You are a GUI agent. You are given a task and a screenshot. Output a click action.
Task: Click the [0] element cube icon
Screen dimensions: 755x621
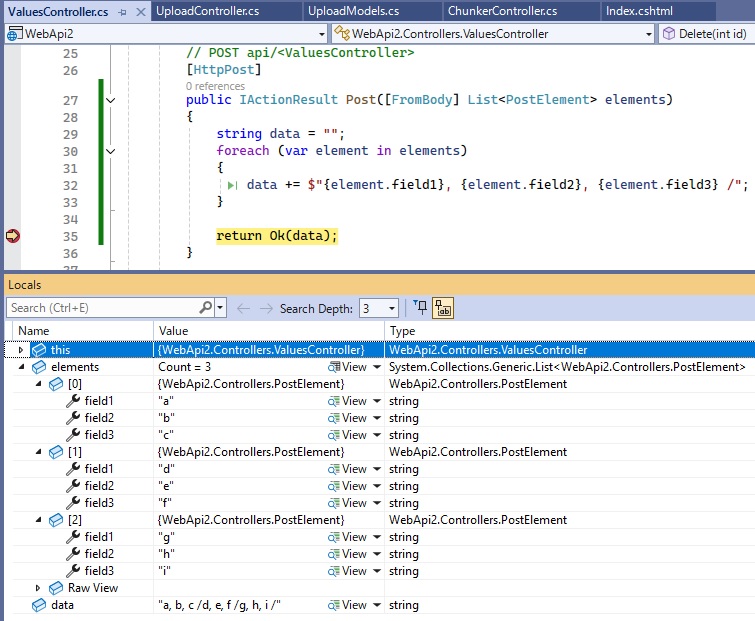[x=56, y=384]
